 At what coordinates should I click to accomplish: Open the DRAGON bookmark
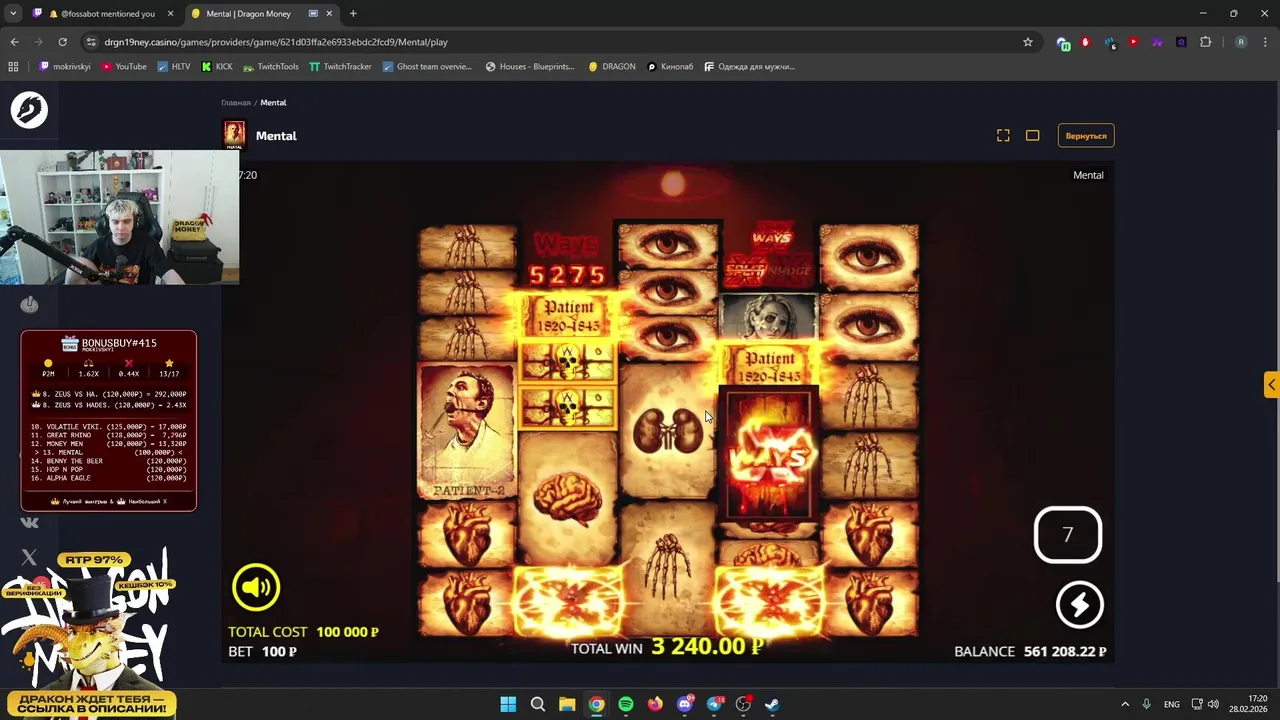point(611,67)
